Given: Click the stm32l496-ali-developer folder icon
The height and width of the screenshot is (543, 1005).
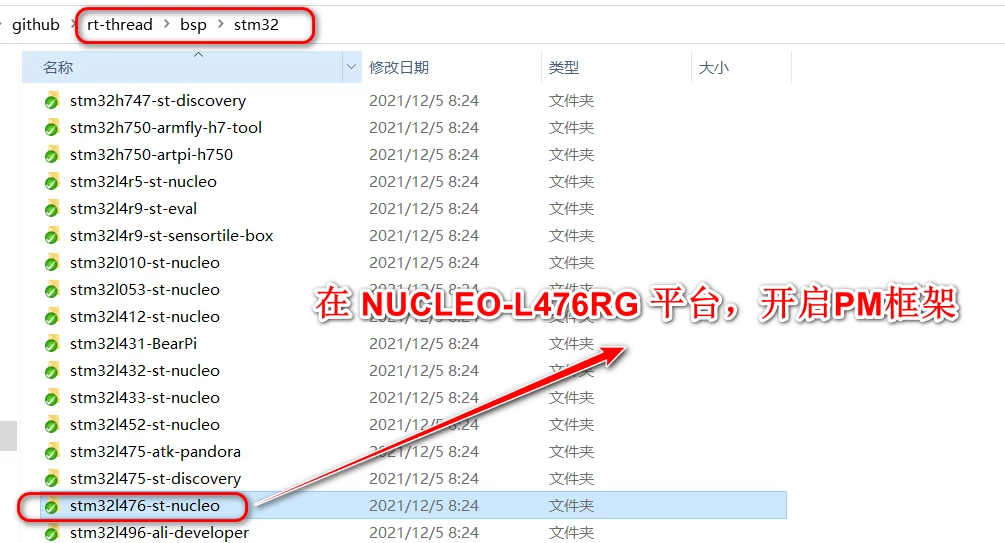Looking at the screenshot, I should point(52,533).
